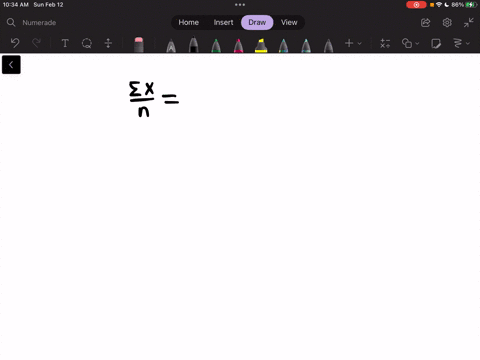Pick the pink eraser

click(x=139, y=45)
